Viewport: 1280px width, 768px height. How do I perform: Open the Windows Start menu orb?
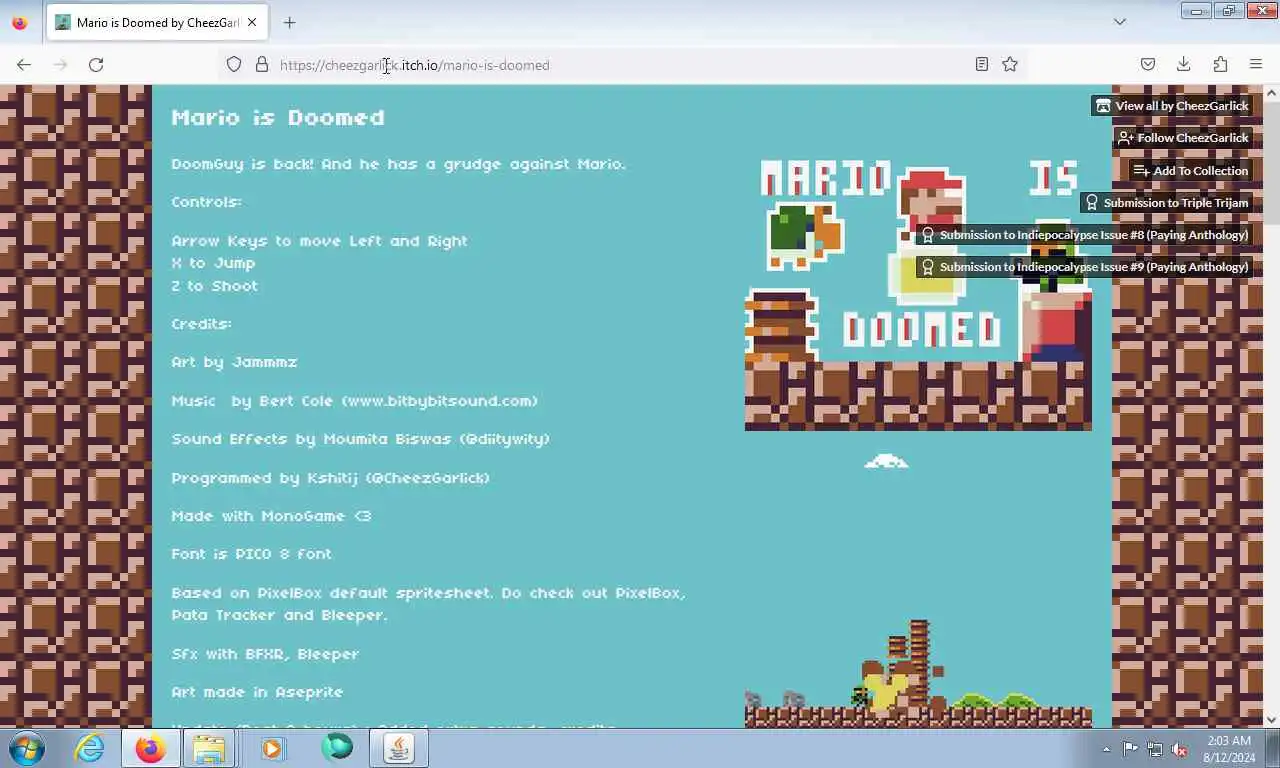tap(26, 748)
